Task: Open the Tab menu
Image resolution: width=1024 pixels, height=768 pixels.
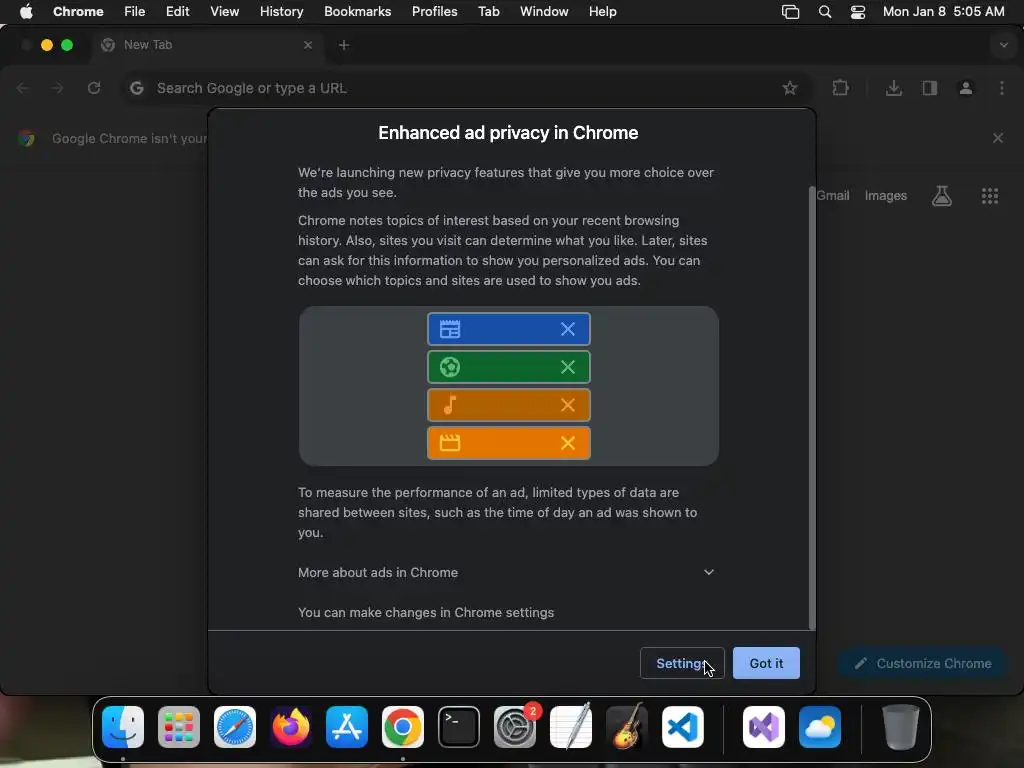Action: coord(488,12)
